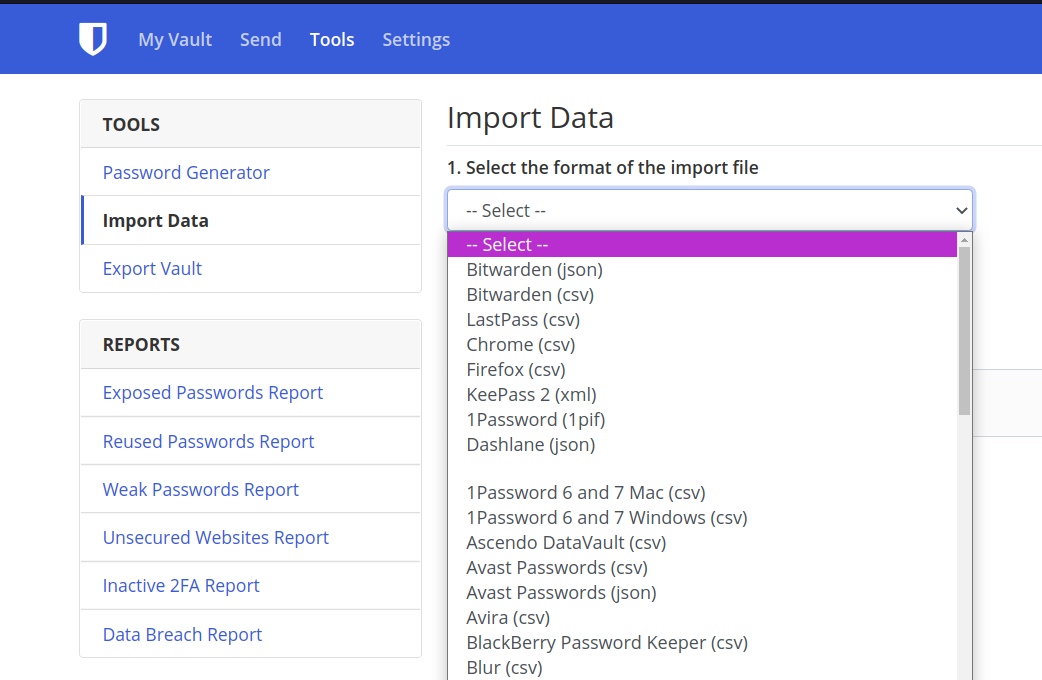Click the scrollbar up arrow in dropdown list
Image resolution: width=1042 pixels, height=680 pixels.
pos(964,240)
